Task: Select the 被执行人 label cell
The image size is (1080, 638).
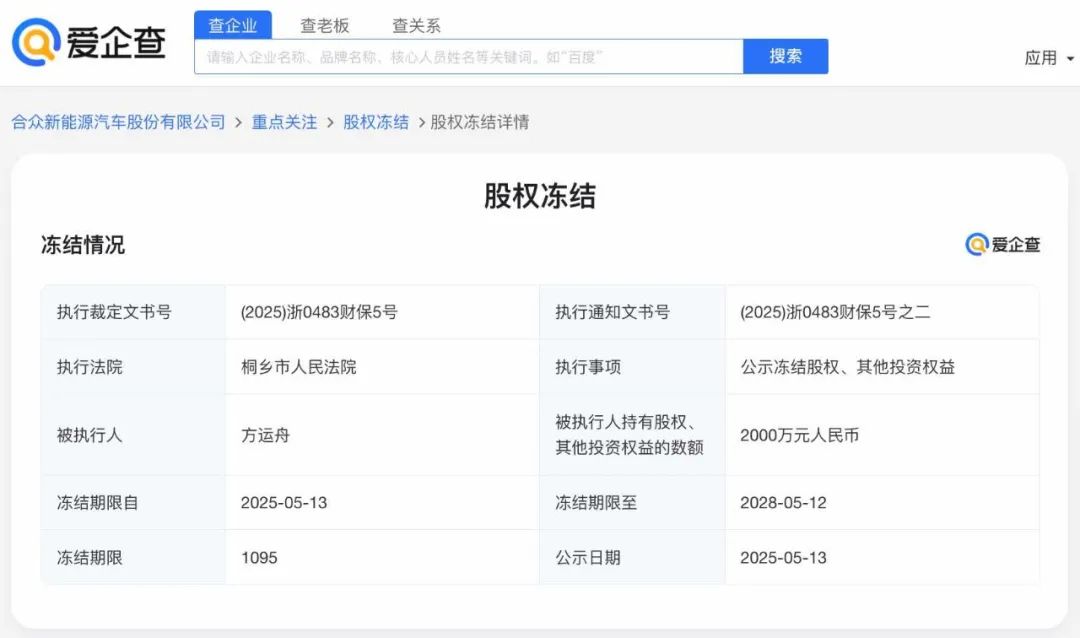Action: (133, 435)
